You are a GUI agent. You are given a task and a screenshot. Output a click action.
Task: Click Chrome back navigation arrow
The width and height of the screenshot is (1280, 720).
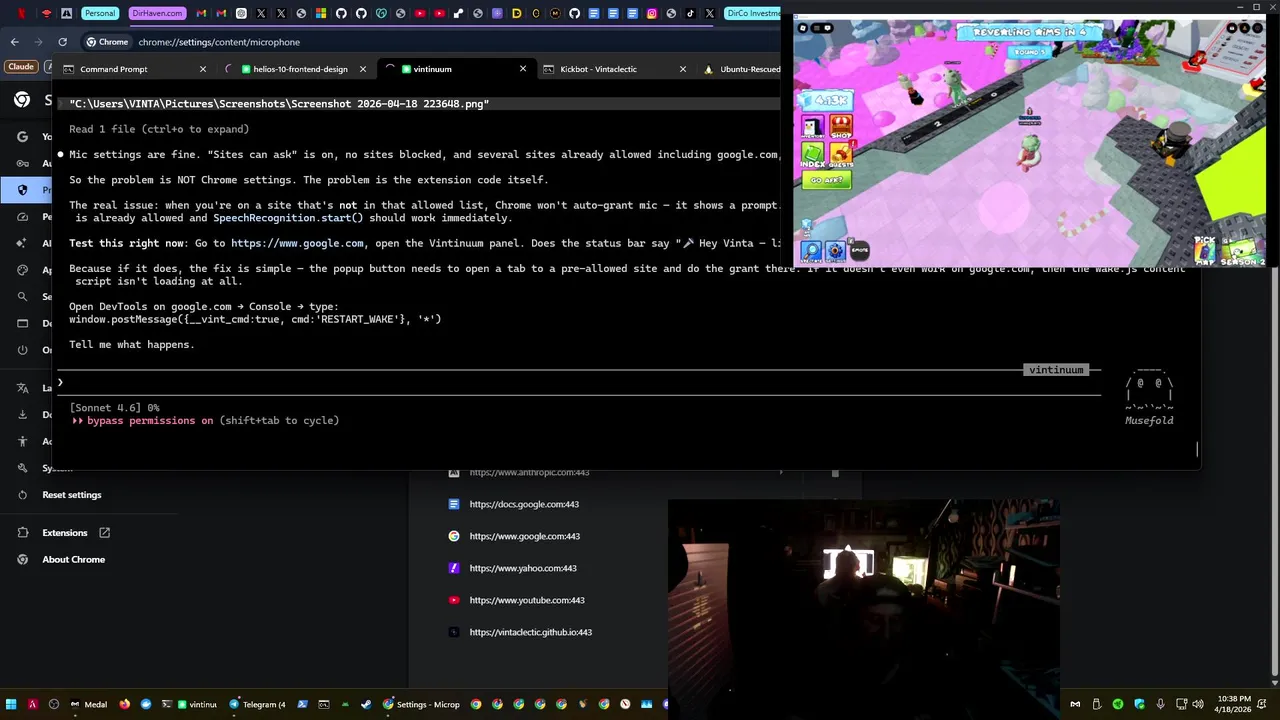point(14,42)
